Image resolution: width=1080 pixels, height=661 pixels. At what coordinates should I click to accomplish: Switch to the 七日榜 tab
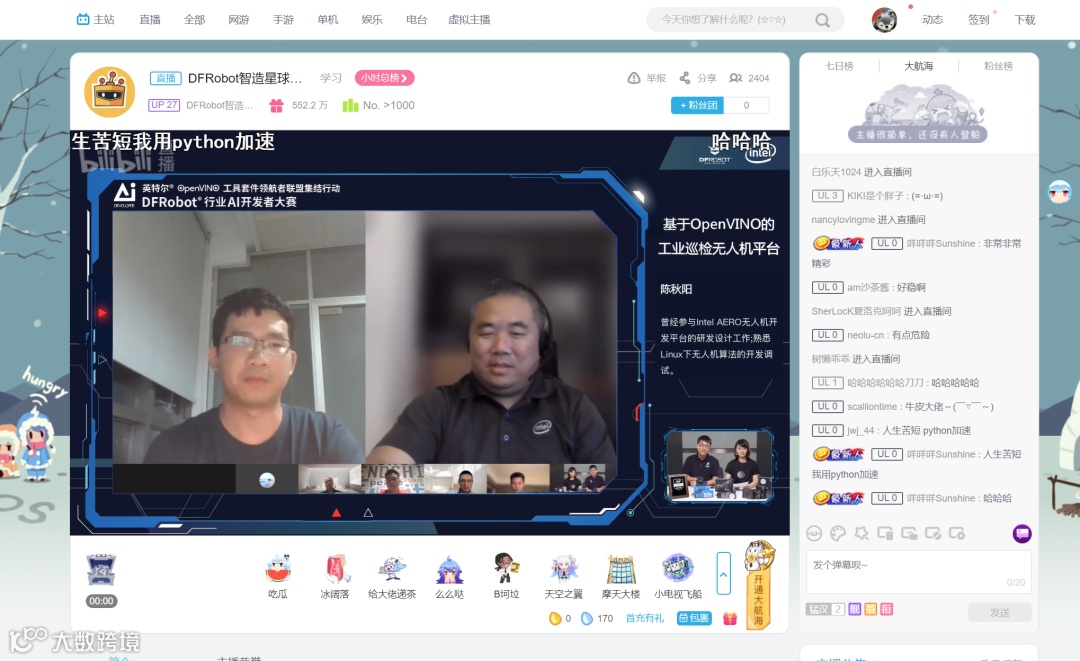click(839, 66)
